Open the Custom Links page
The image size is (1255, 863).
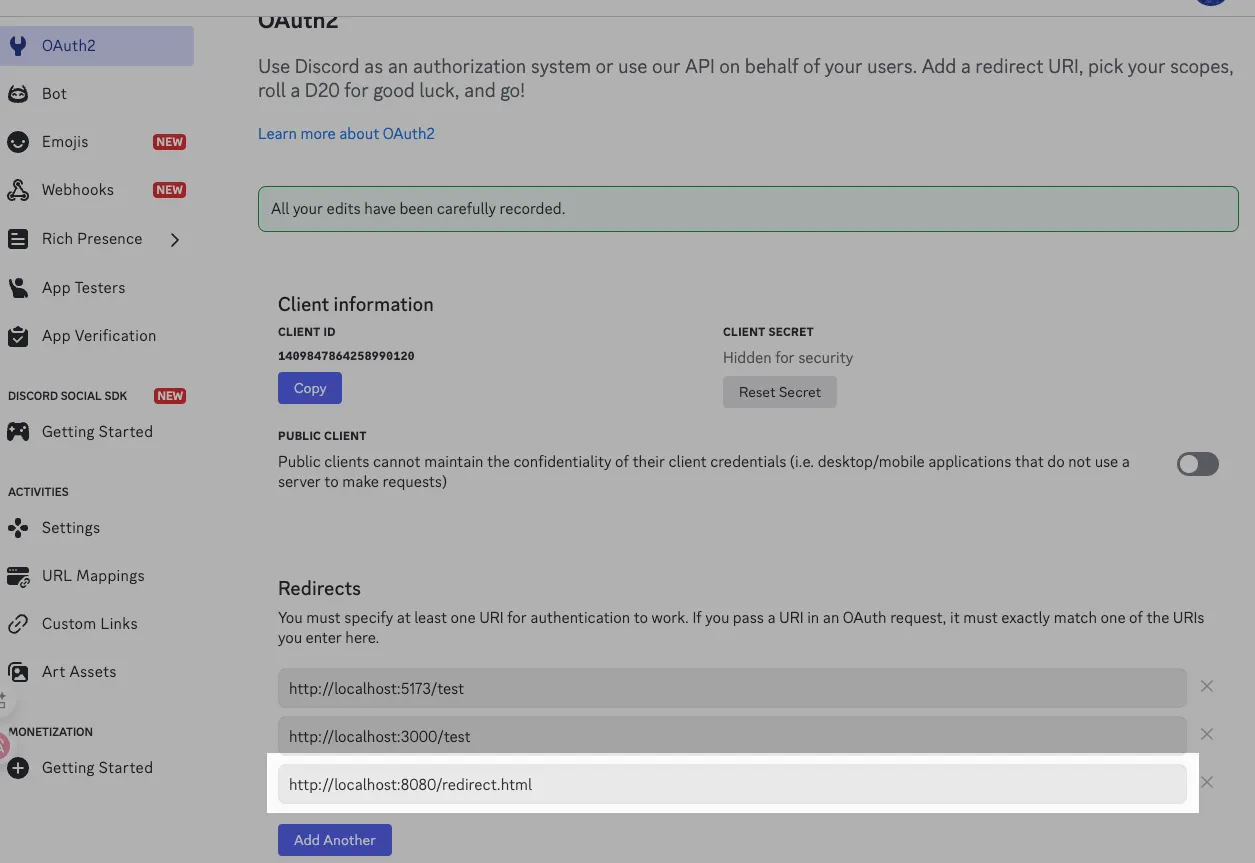tap(89, 624)
